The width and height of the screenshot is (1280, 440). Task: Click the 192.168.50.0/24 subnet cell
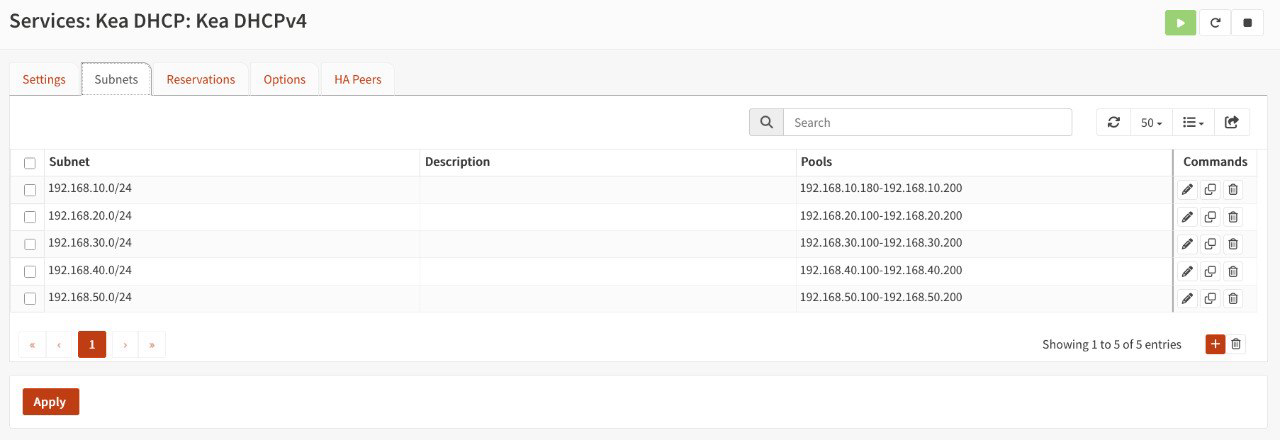(x=232, y=298)
